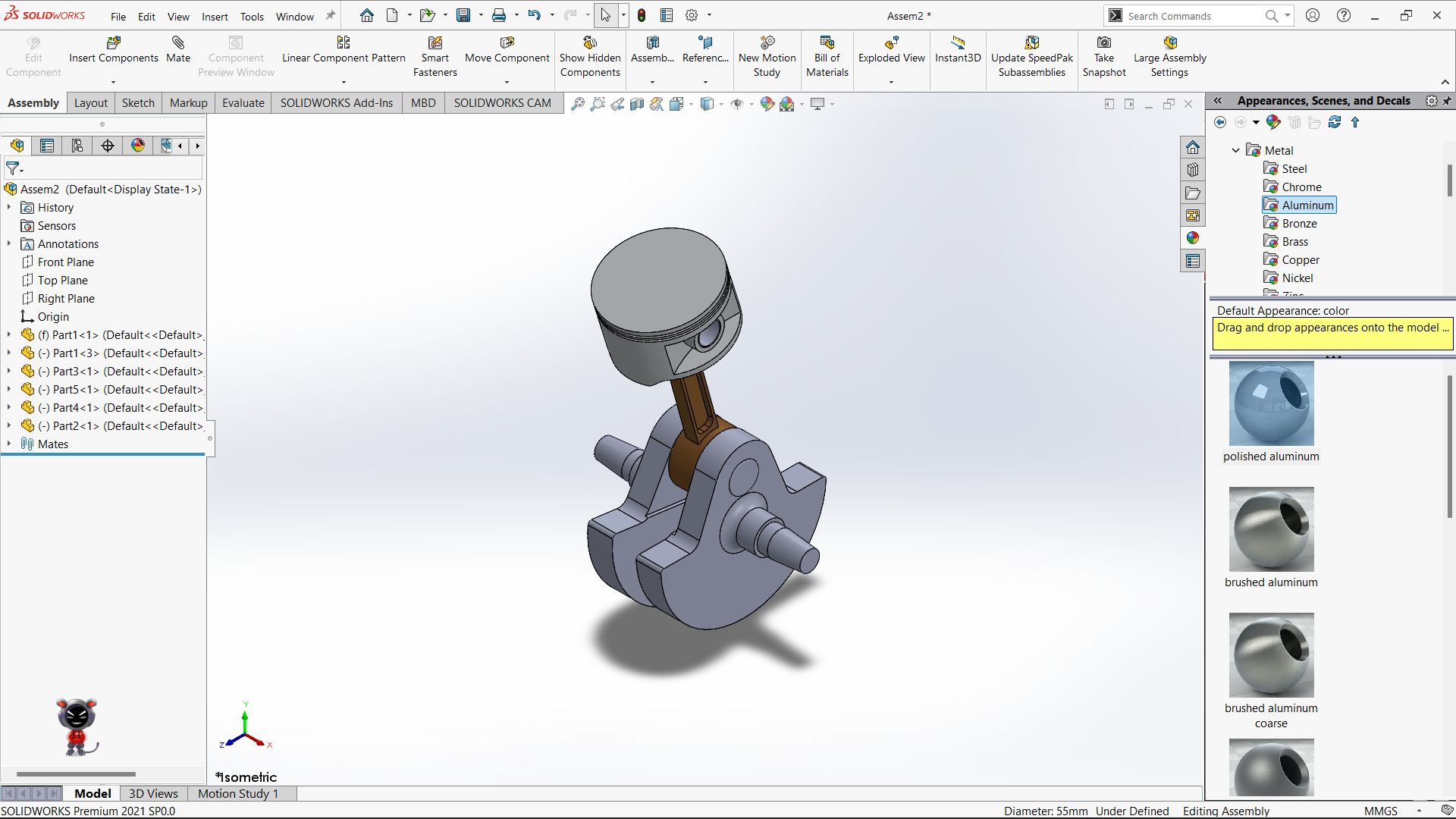
Task: Click Take Snapshot camera icon
Action: pos(1104,43)
